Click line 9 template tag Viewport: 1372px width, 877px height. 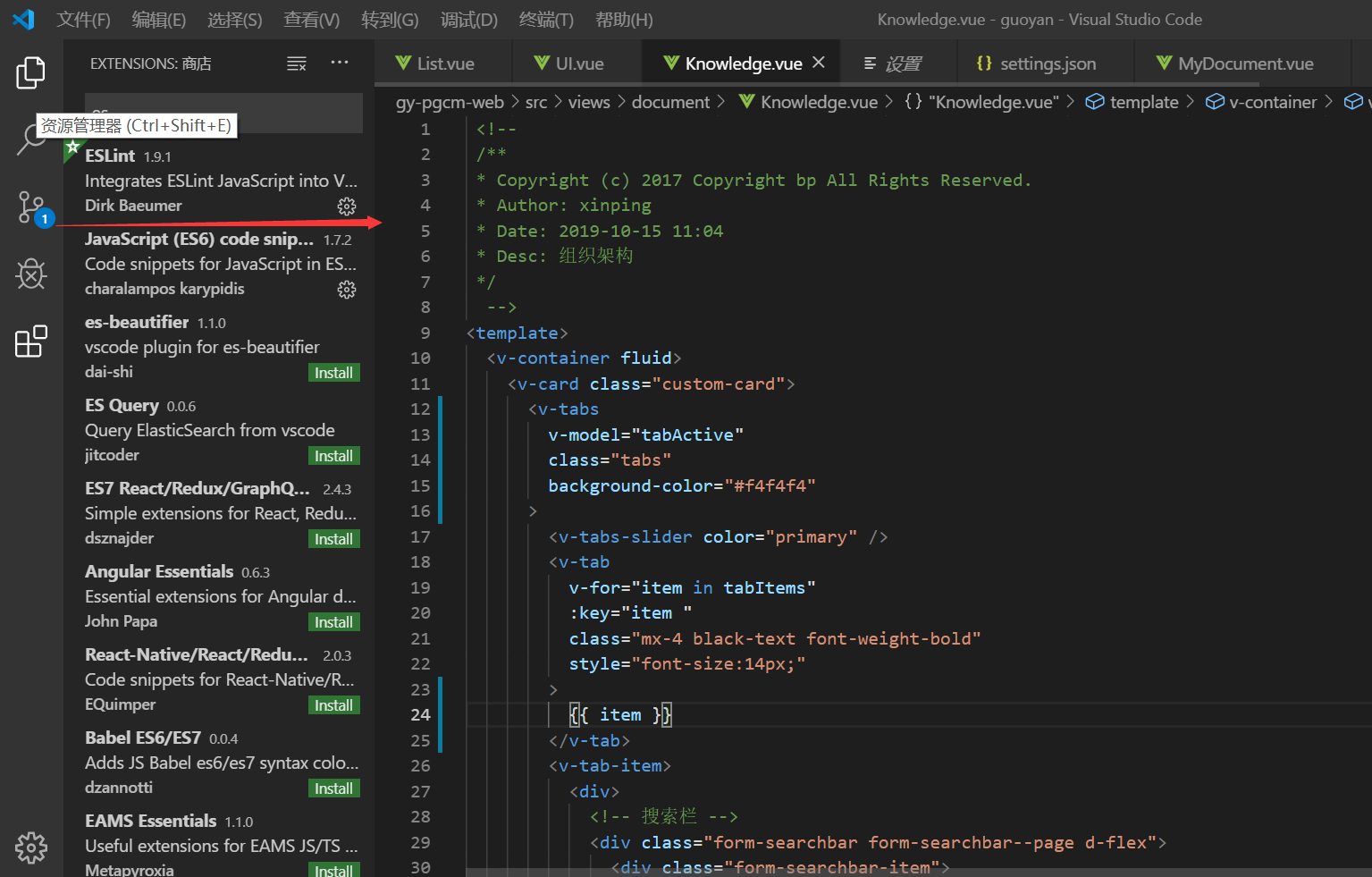(x=517, y=333)
